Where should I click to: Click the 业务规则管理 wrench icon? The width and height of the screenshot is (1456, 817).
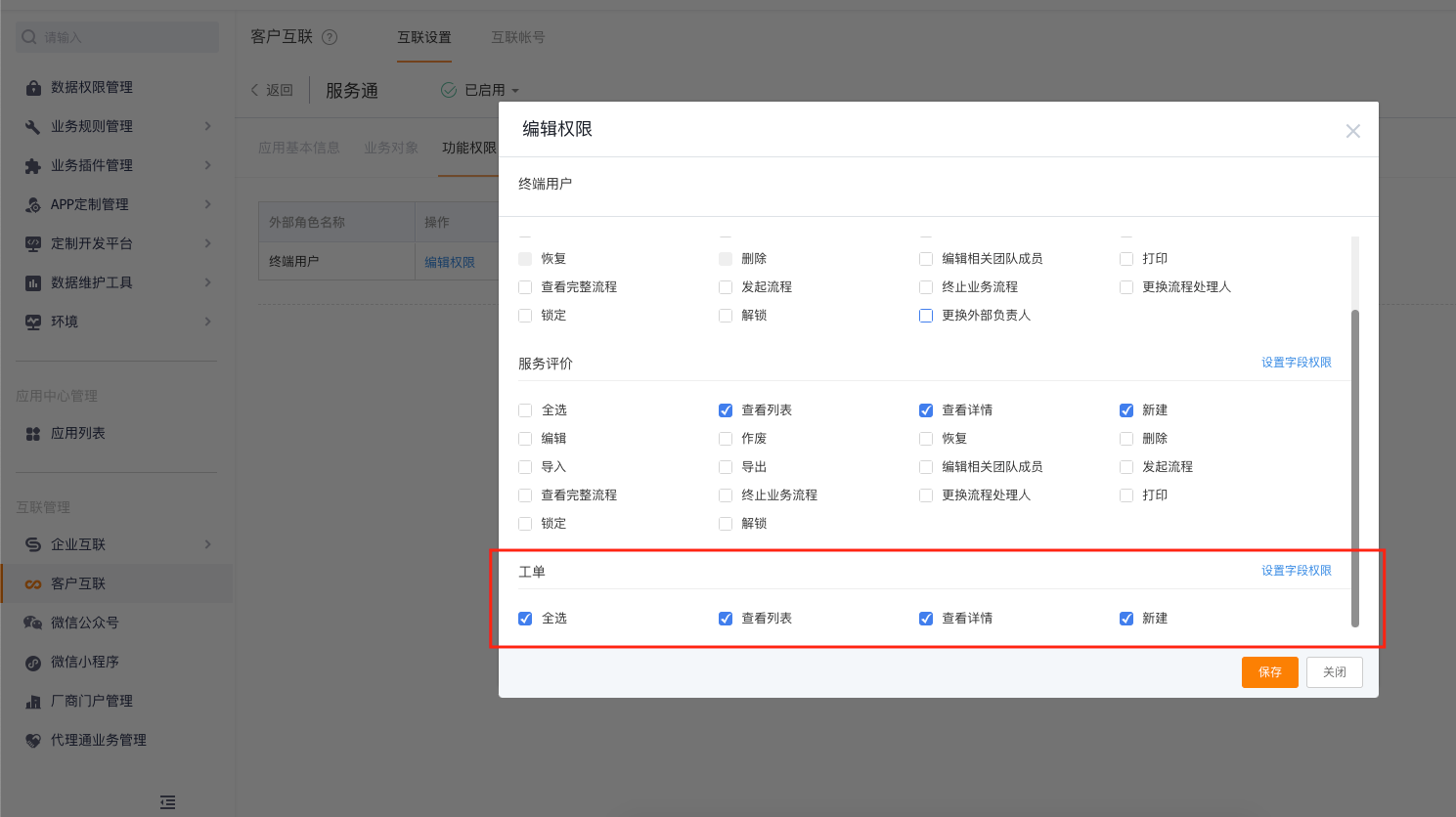(x=33, y=126)
